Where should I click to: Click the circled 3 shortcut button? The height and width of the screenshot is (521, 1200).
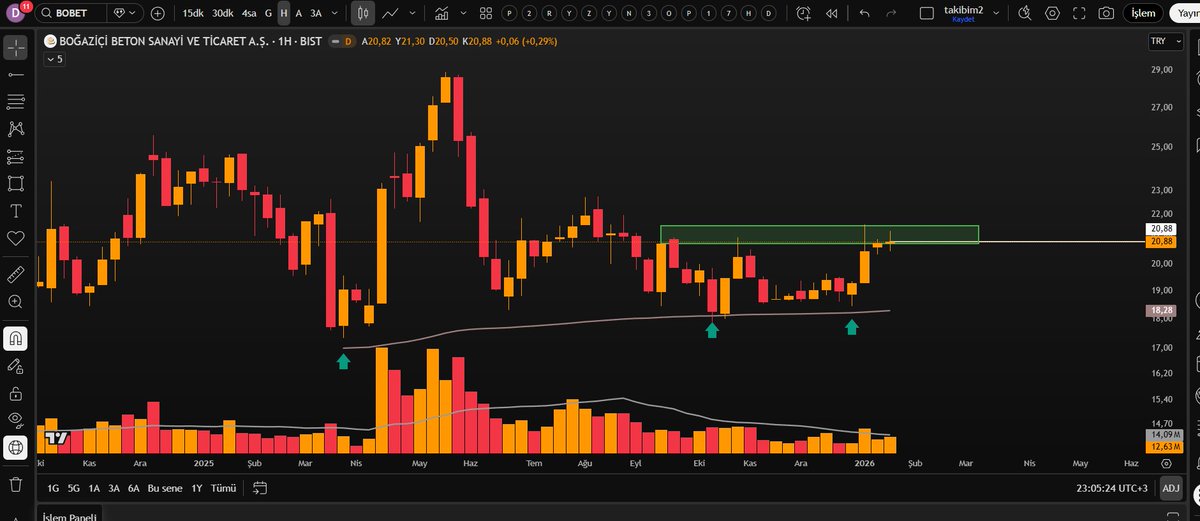pos(649,13)
